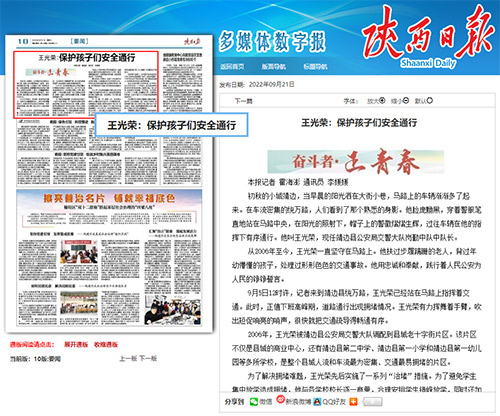Share the article to QQ friends
500x416 pixels.
[x=330, y=402]
